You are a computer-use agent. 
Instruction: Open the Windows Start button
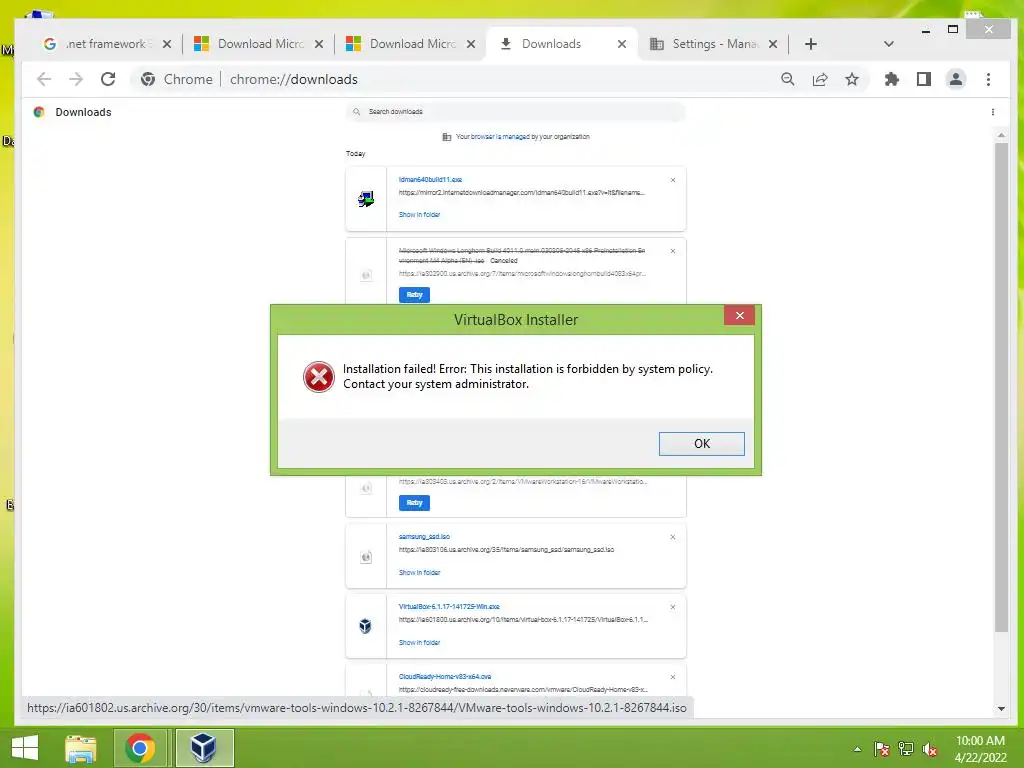[25, 748]
